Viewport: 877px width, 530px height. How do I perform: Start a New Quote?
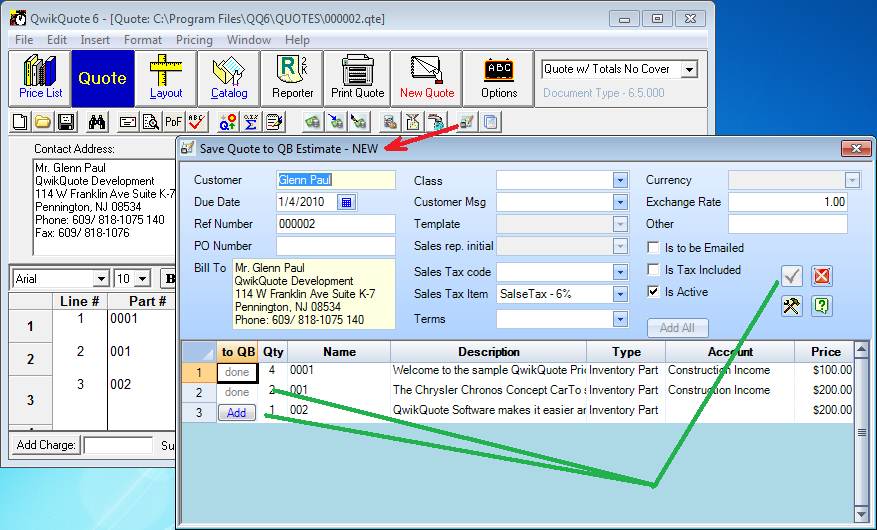(427, 78)
